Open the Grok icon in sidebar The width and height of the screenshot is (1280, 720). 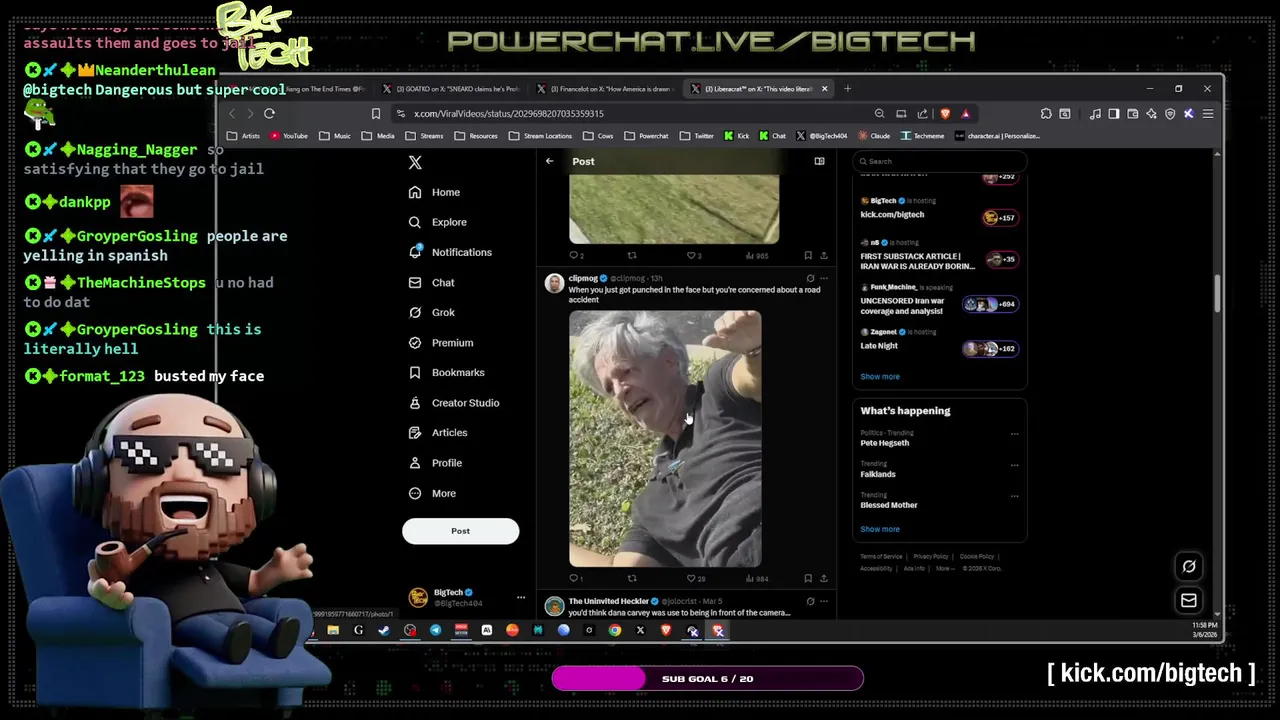(415, 312)
